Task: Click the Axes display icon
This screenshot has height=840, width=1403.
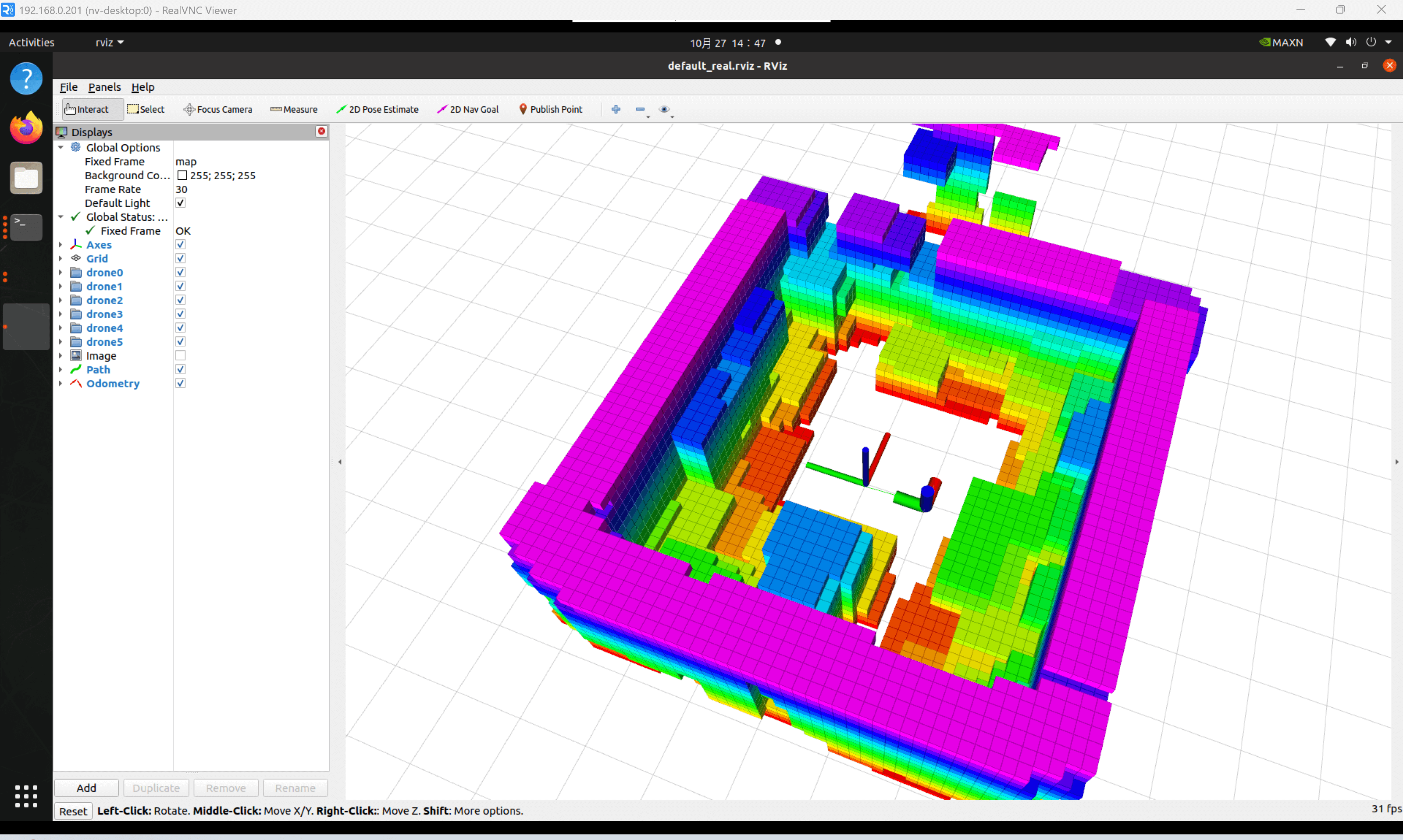Action: click(76, 245)
